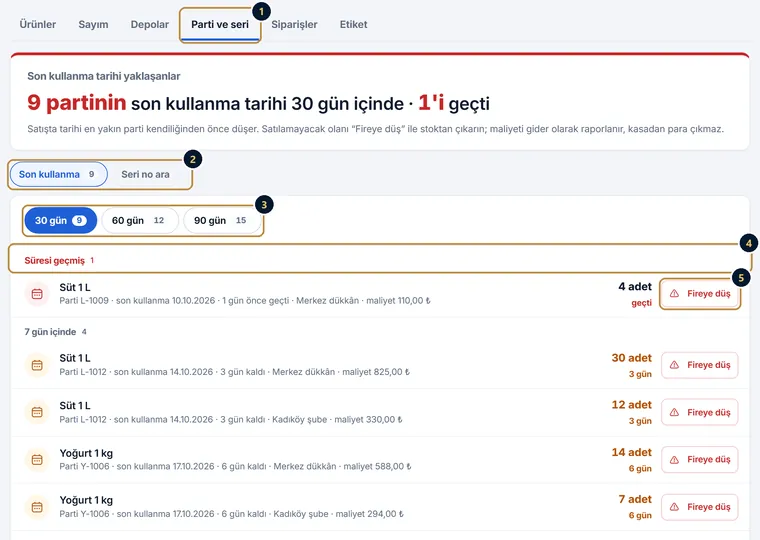
Task: Click Fireye düş for Kadıköy Süt 12 adet
Action: [700, 413]
